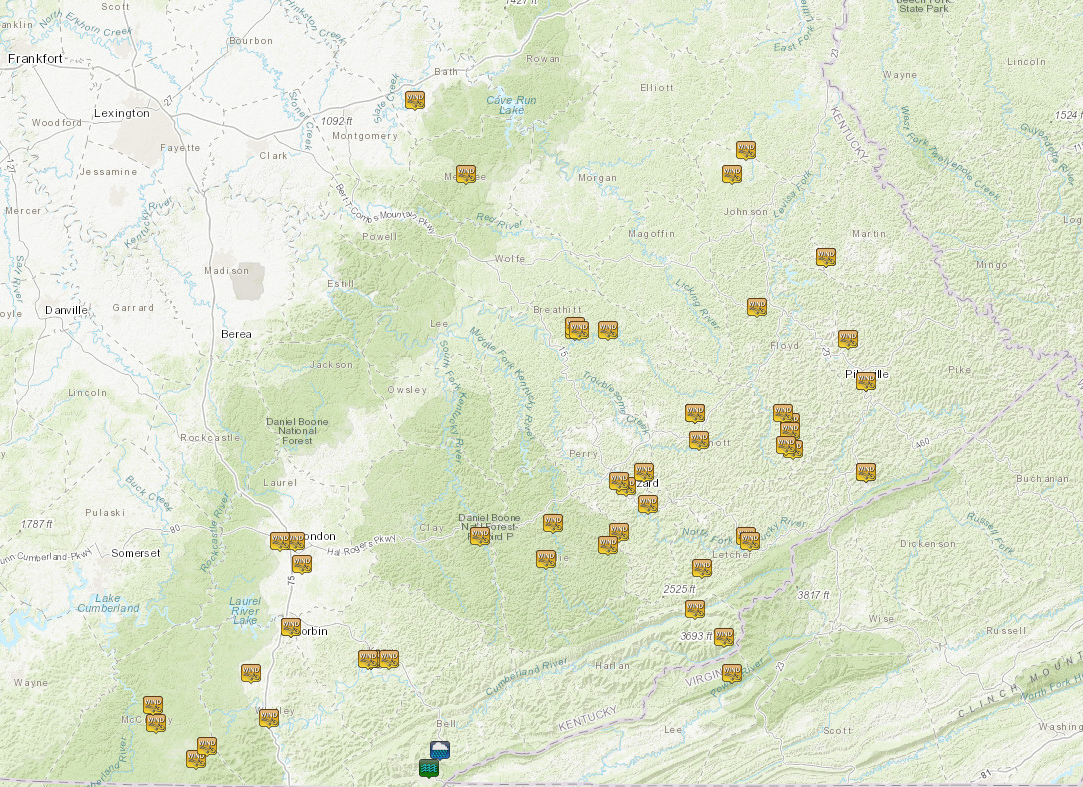Select the wind marker on I-75 south of London
This screenshot has width=1083, height=787.
click(301, 565)
